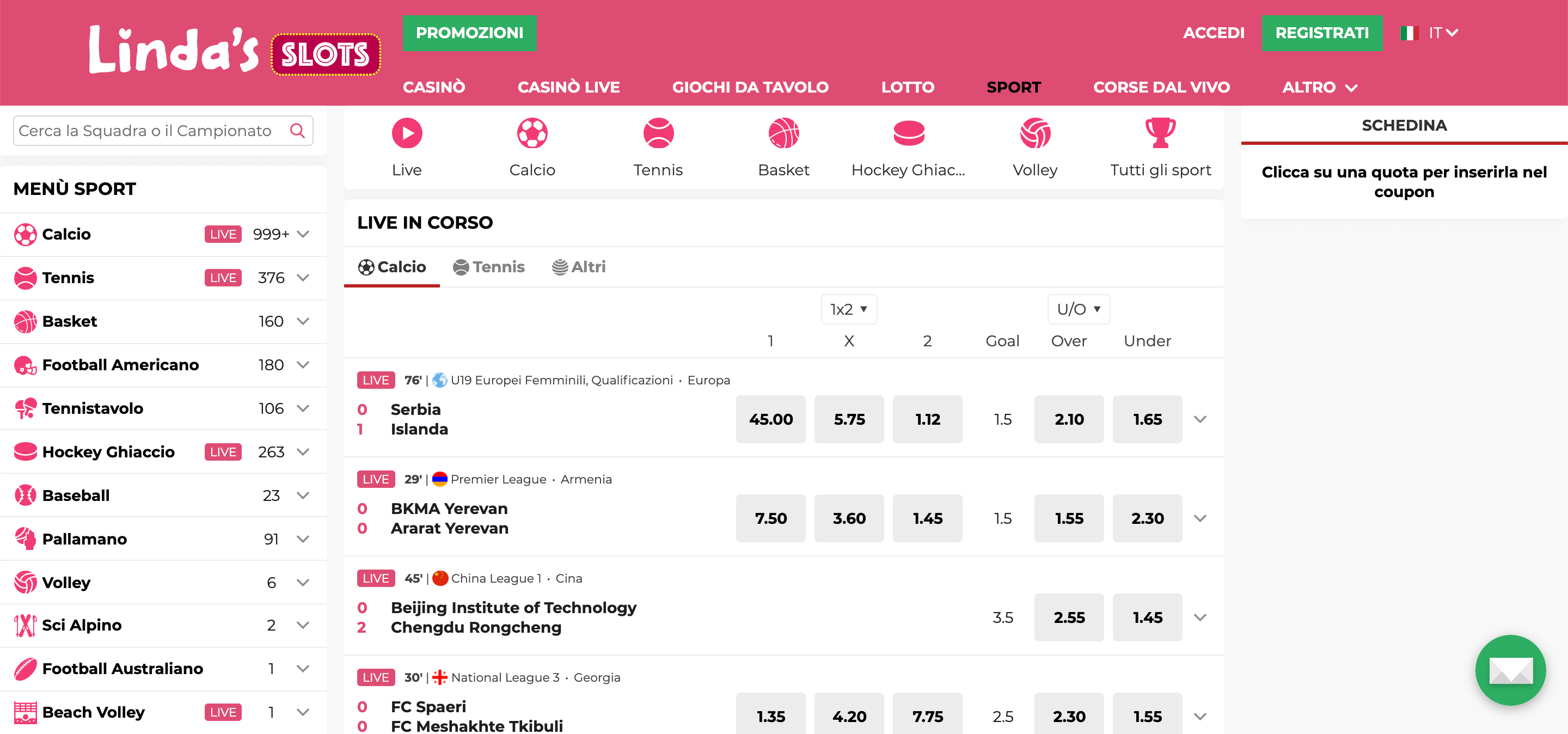
Task: Click the ACCEDI login link
Action: pos(1213,33)
